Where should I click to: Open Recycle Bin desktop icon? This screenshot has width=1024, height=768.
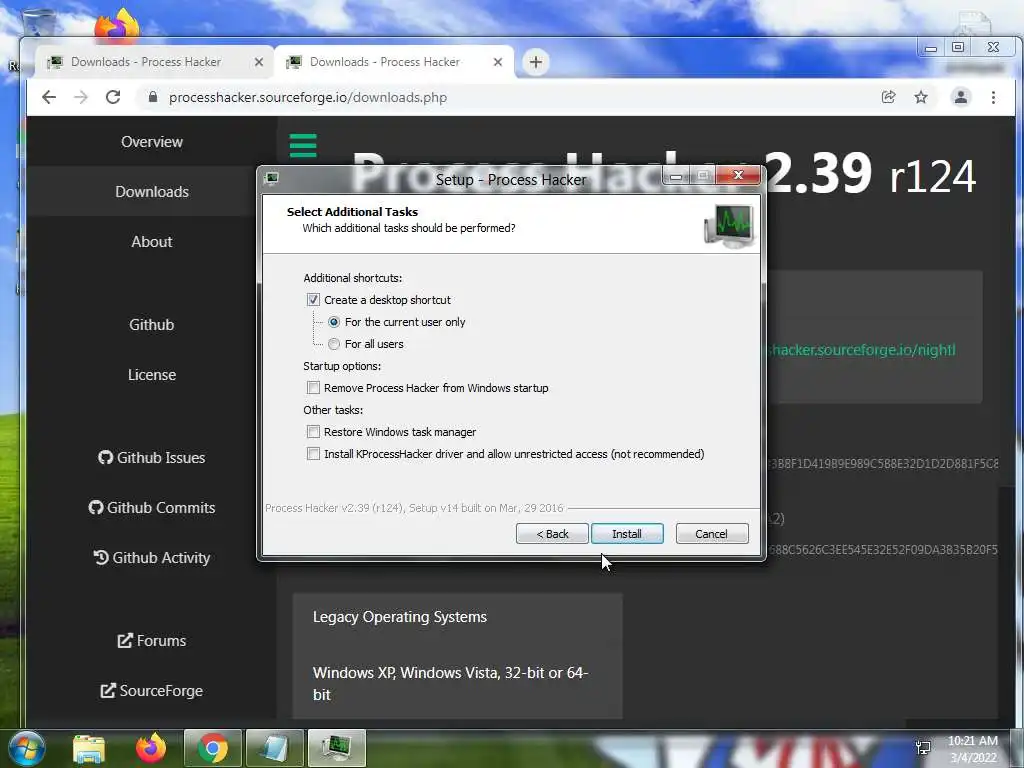[x=39, y=22]
